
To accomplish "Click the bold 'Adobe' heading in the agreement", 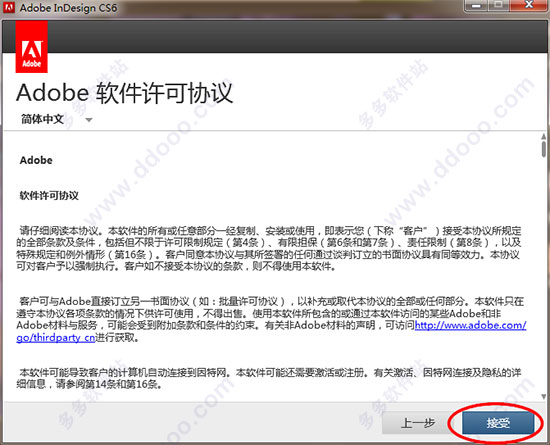I will (x=36, y=160).
